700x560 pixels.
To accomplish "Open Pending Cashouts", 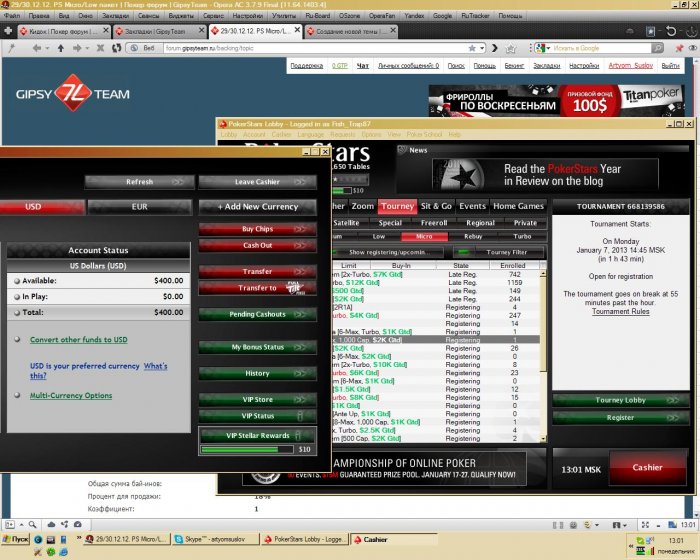I will tap(258, 314).
